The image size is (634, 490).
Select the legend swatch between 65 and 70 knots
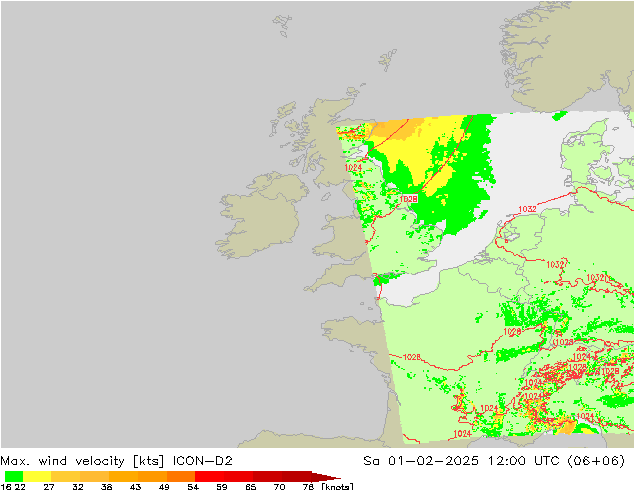tap(267, 476)
